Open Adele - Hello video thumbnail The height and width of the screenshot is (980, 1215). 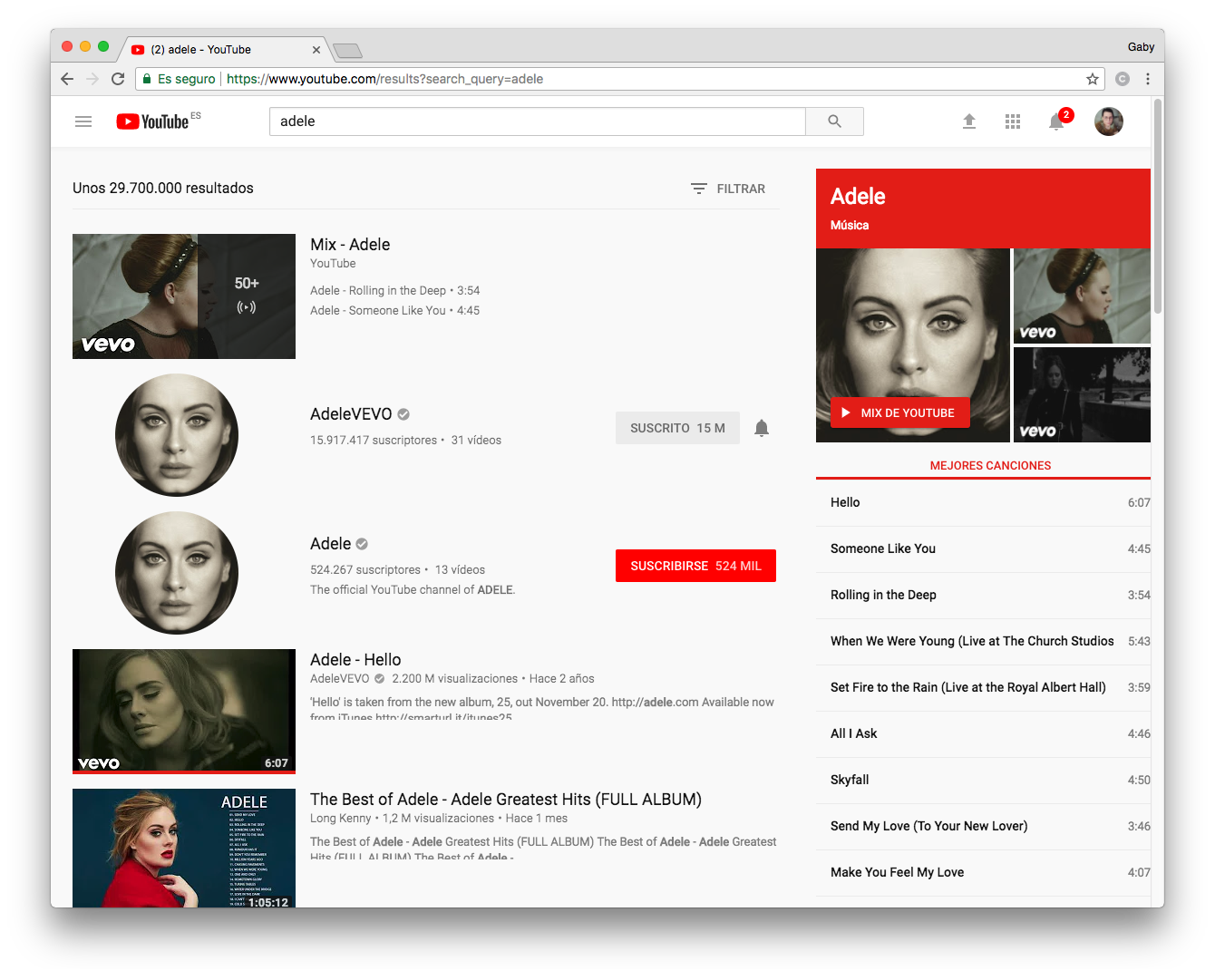coord(184,712)
